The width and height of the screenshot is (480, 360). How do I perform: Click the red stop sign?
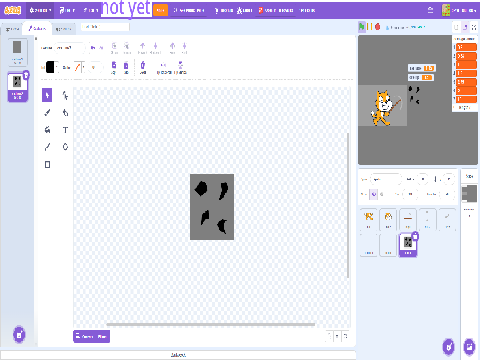point(377,27)
